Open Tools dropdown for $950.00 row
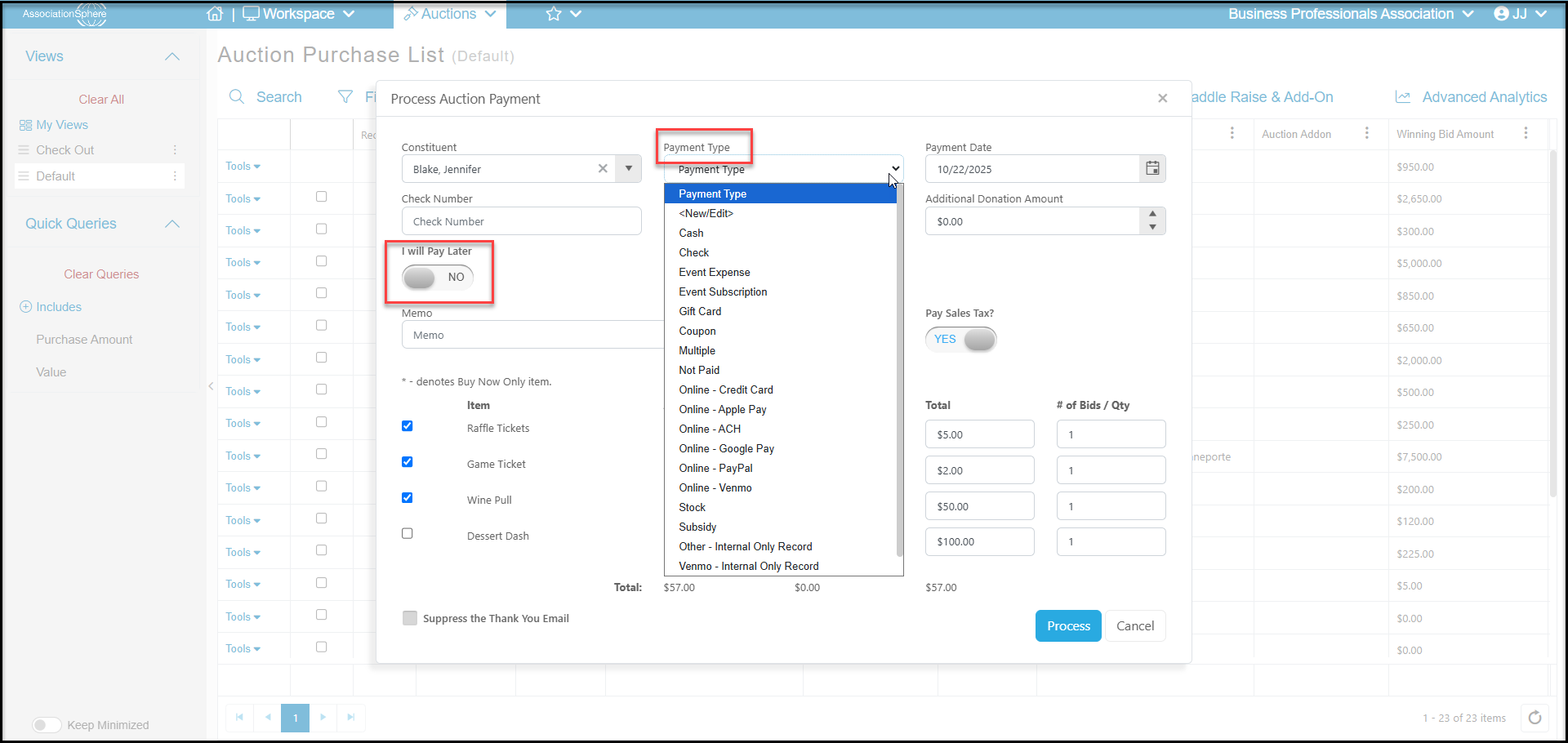This screenshot has width=1568, height=743. tap(243, 166)
